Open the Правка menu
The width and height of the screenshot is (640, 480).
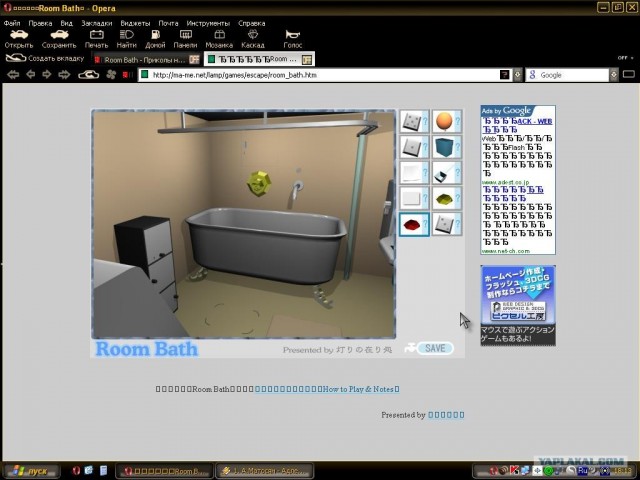(40, 23)
